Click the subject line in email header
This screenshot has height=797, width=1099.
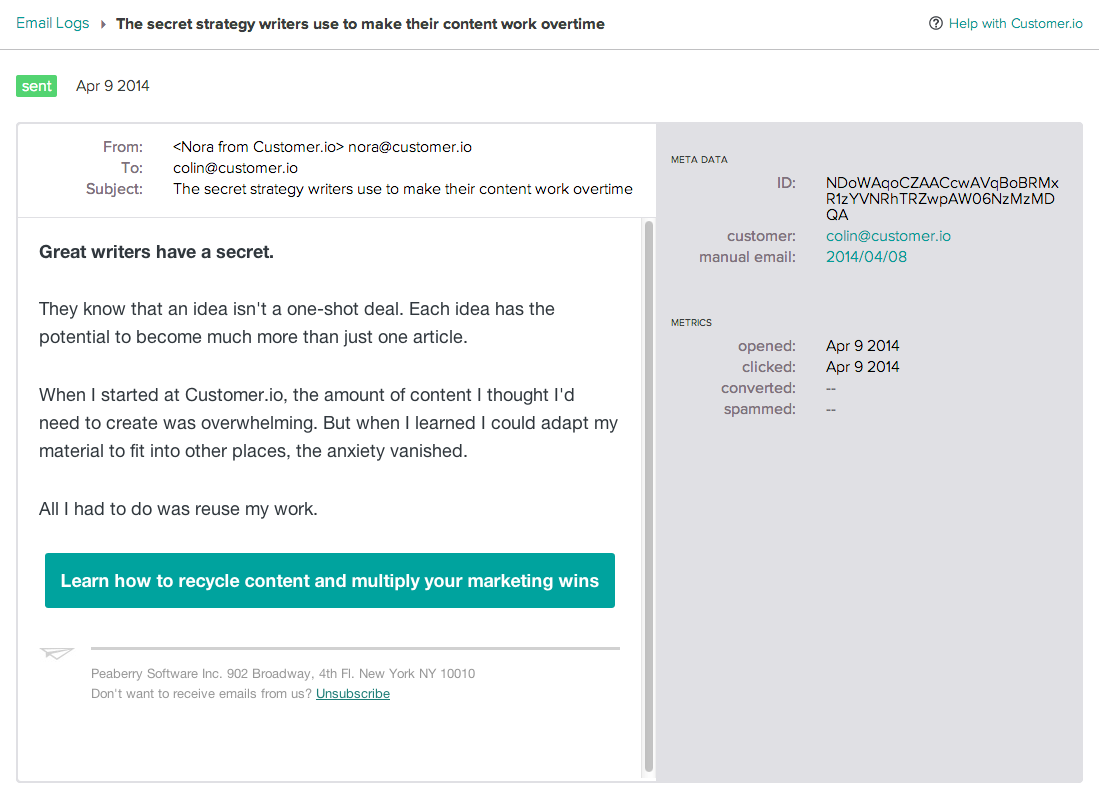click(x=402, y=189)
